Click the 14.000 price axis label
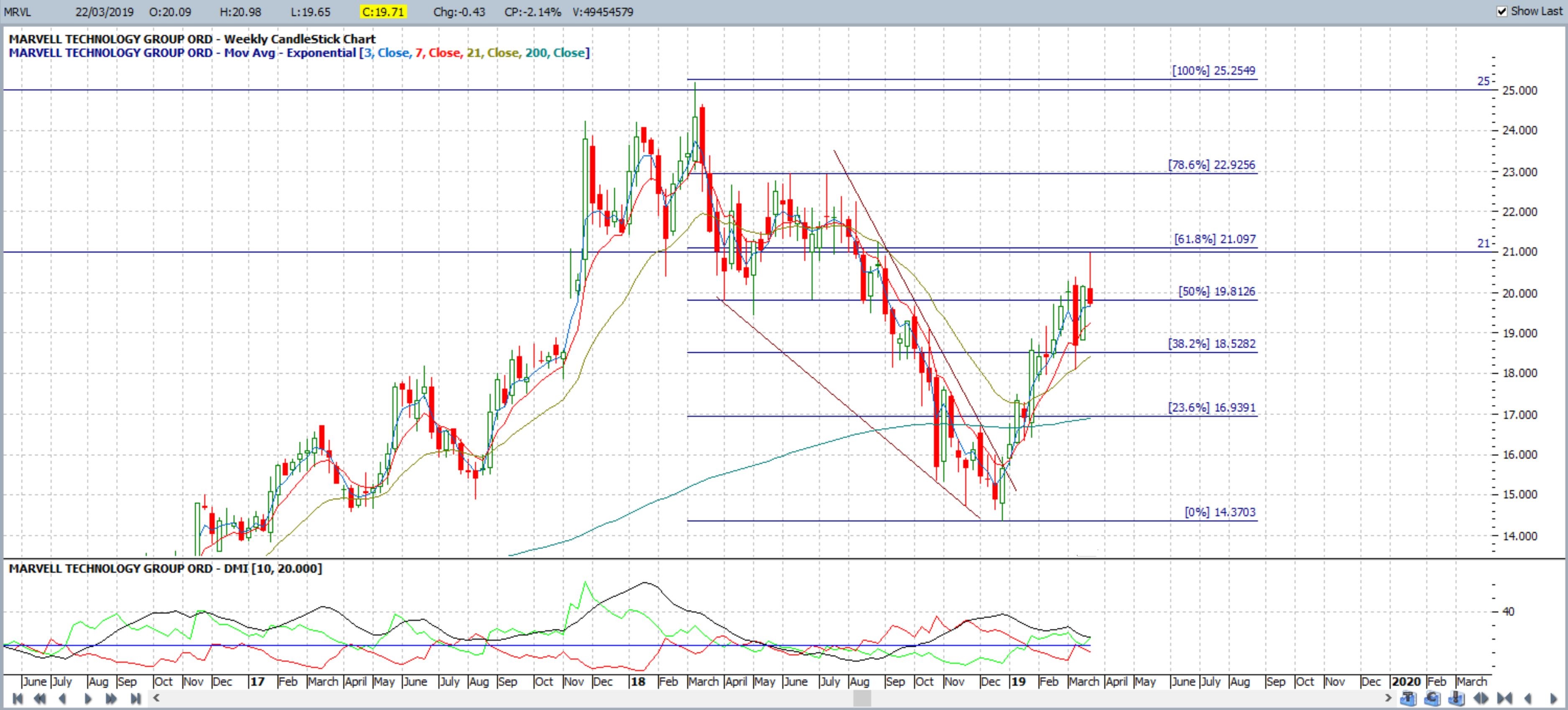1568x710 pixels. point(1519,536)
